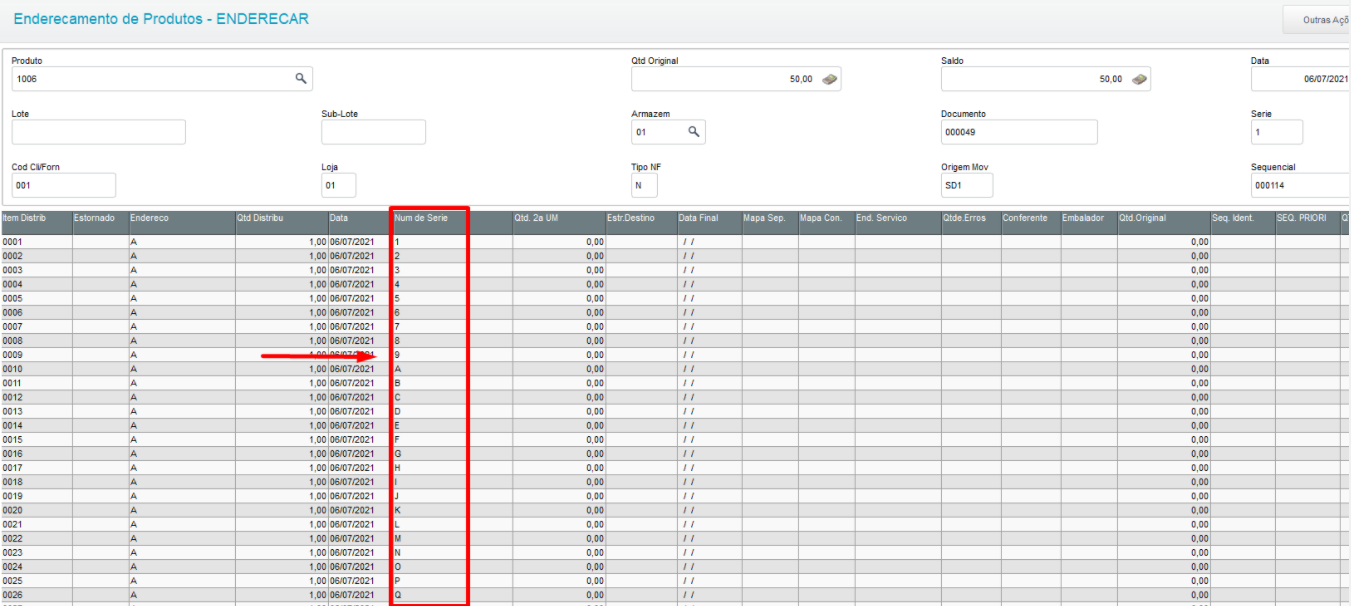Click Endereco cell 'A' in row 0003
This screenshot has width=1351, height=606.
click(181, 270)
